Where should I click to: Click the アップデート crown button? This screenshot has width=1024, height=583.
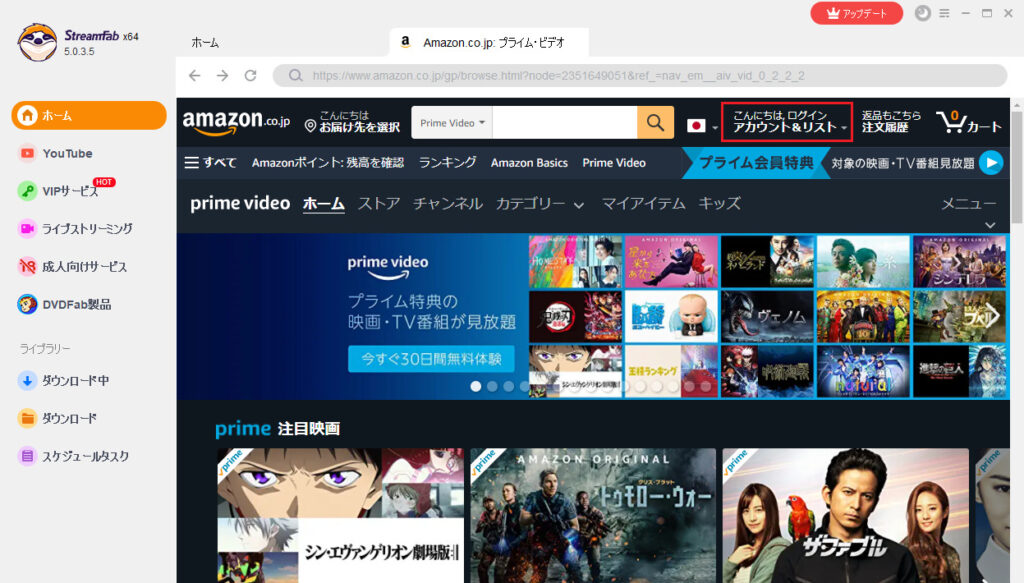point(856,13)
